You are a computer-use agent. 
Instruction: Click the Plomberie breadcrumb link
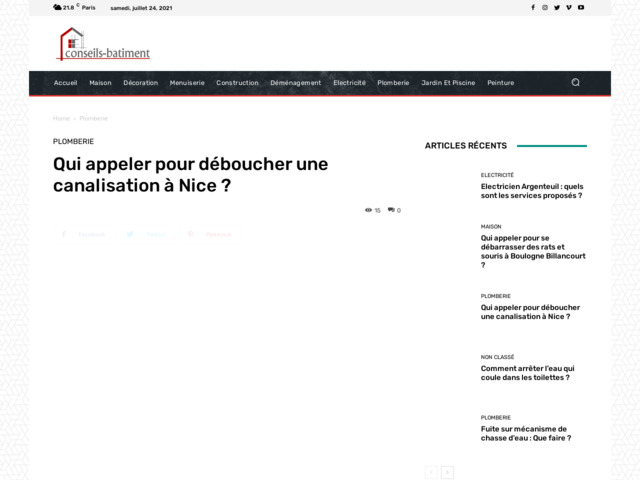(x=93, y=118)
